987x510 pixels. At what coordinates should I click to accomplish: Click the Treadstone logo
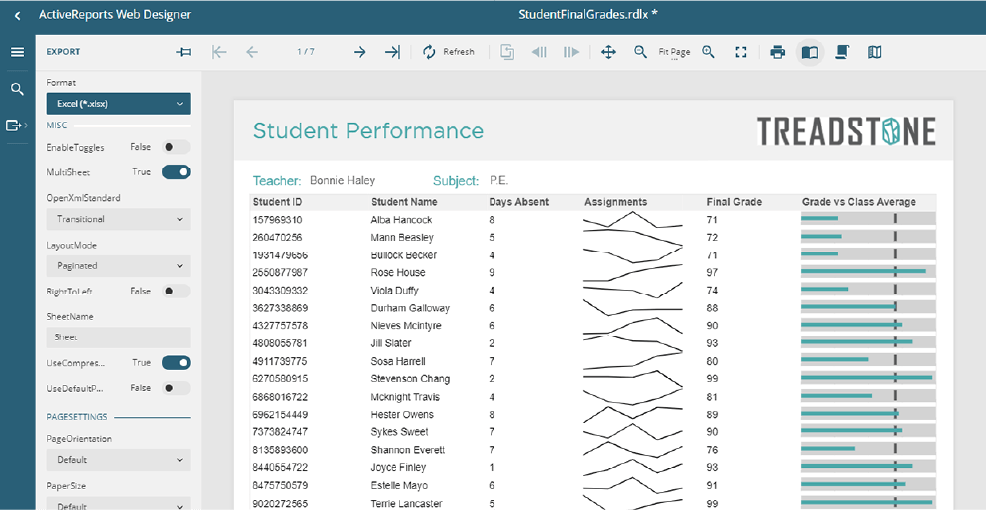(x=846, y=132)
